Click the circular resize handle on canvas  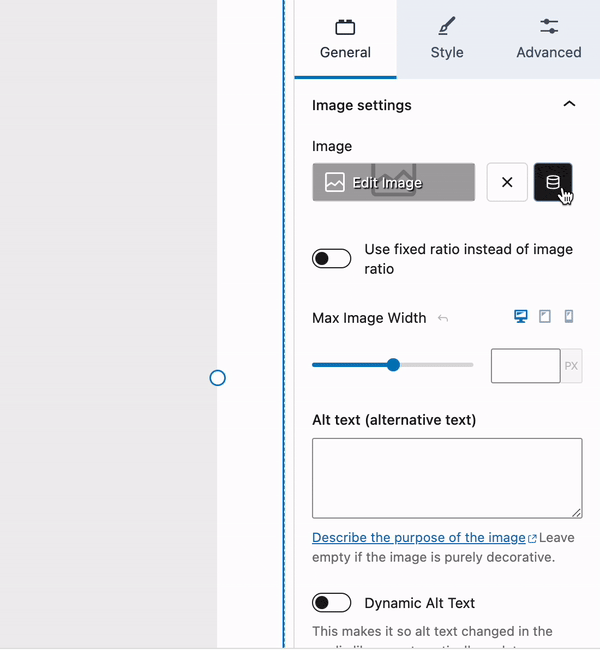218,378
